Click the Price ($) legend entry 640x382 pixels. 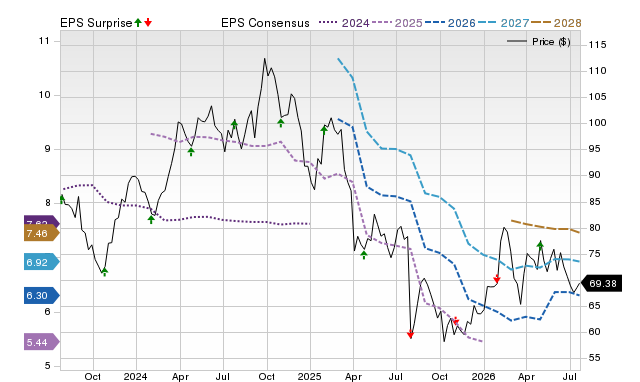pyautogui.click(x=539, y=42)
